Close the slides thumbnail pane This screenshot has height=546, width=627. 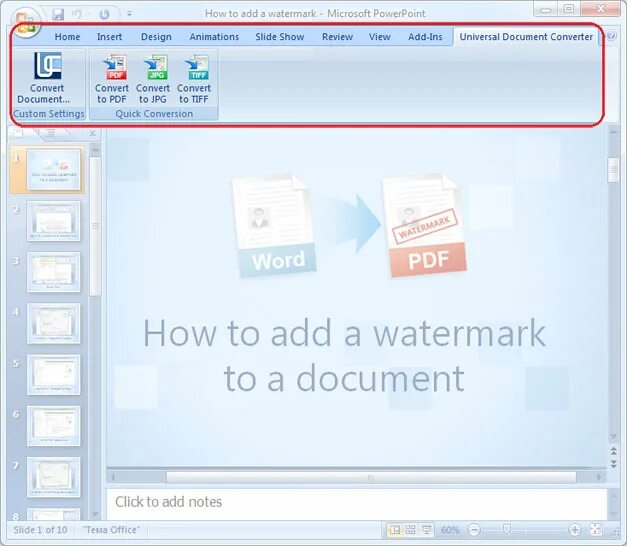coord(92,133)
